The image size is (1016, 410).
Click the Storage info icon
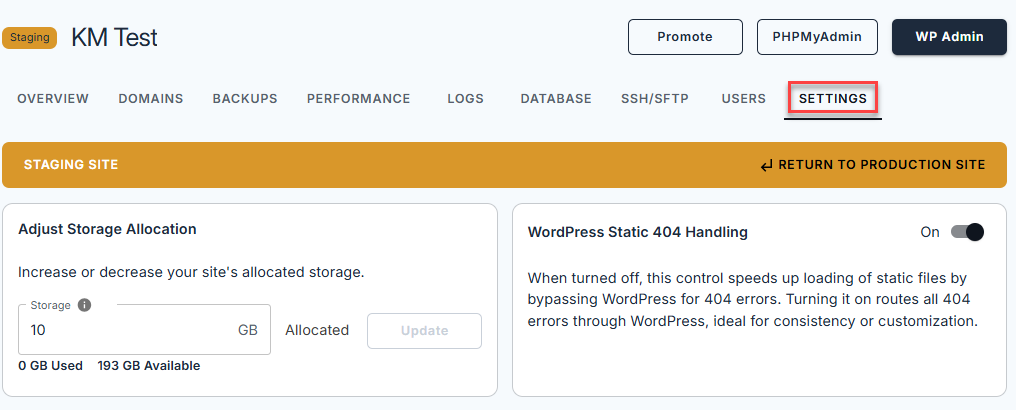click(x=85, y=305)
